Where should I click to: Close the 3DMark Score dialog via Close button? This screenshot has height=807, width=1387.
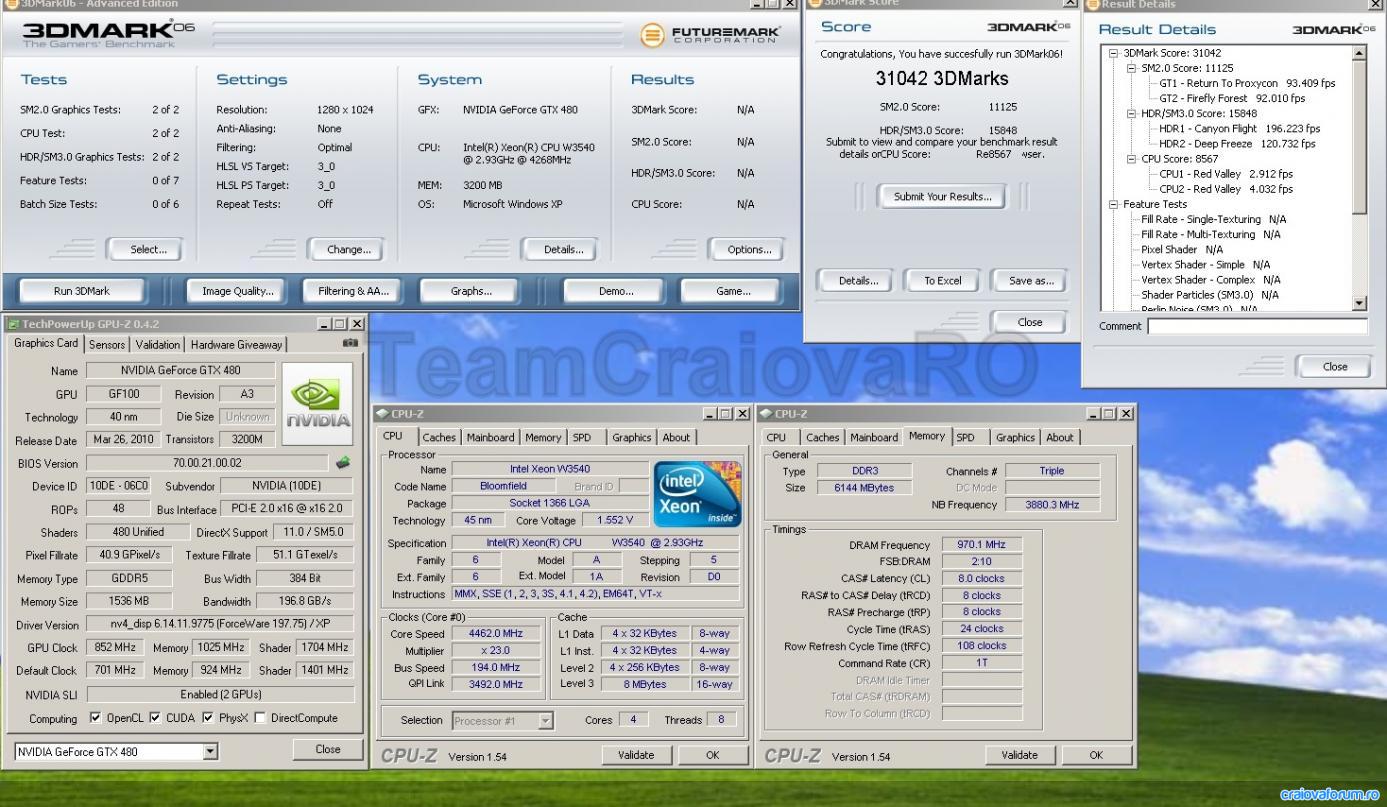pyautogui.click(x=1029, y=322)
